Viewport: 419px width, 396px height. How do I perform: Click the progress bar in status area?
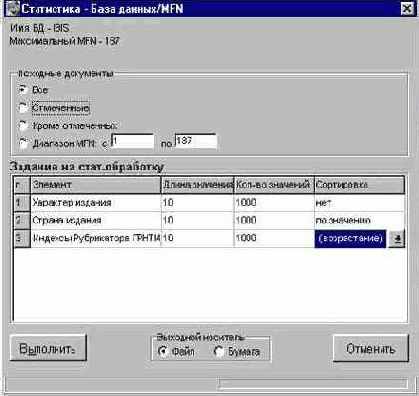[x=313, y=384]
